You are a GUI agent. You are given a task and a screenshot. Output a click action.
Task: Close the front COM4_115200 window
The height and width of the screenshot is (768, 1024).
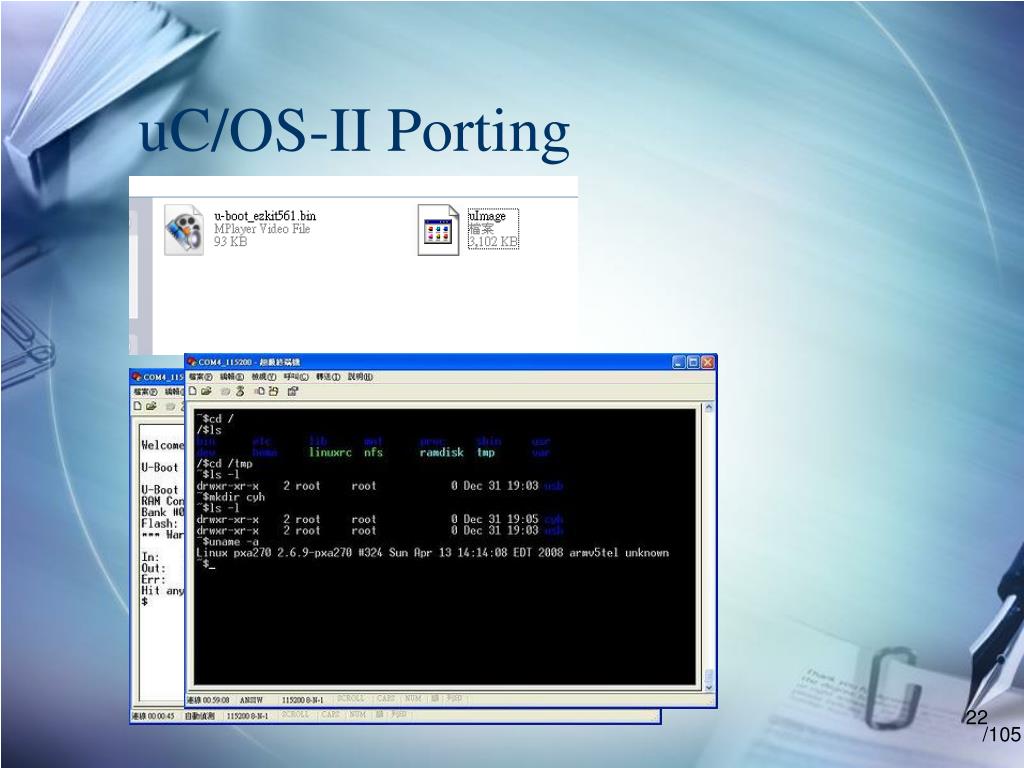pos(708,362)
